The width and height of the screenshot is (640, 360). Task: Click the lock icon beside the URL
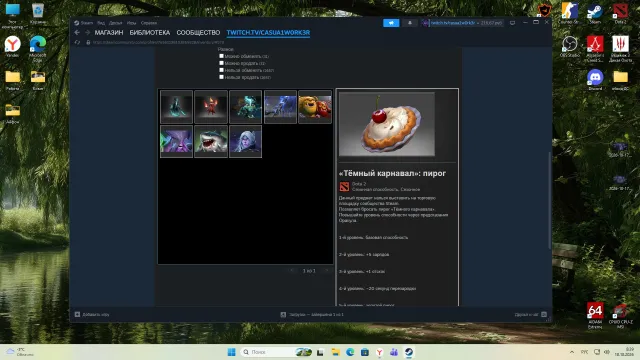click(88, 42)
